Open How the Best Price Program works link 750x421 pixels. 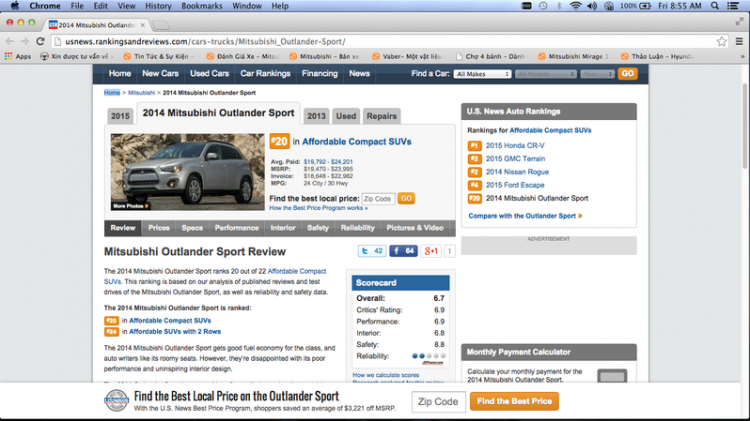[319, 208]
